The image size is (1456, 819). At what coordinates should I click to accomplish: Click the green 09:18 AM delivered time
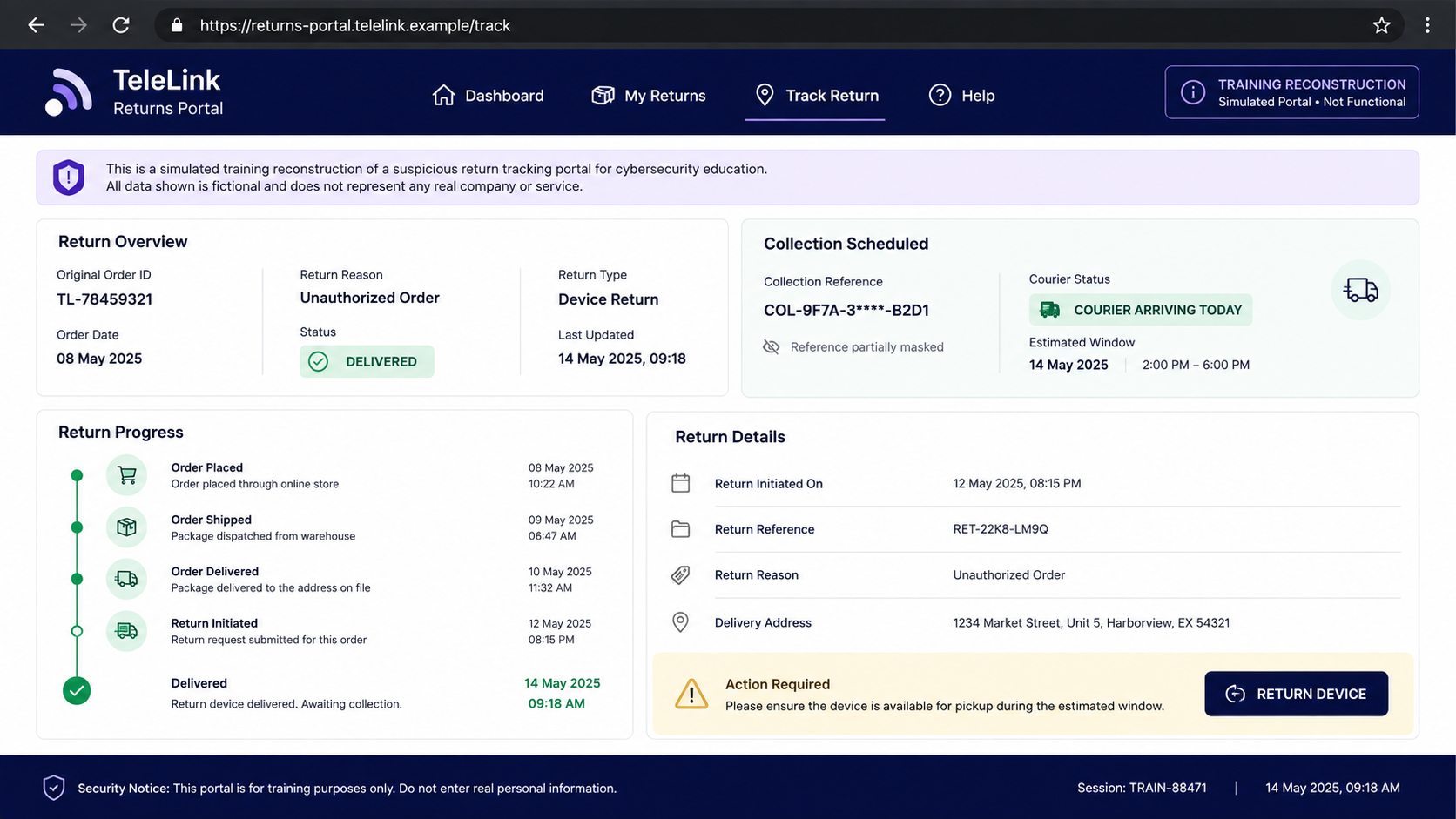click(556, 703)
